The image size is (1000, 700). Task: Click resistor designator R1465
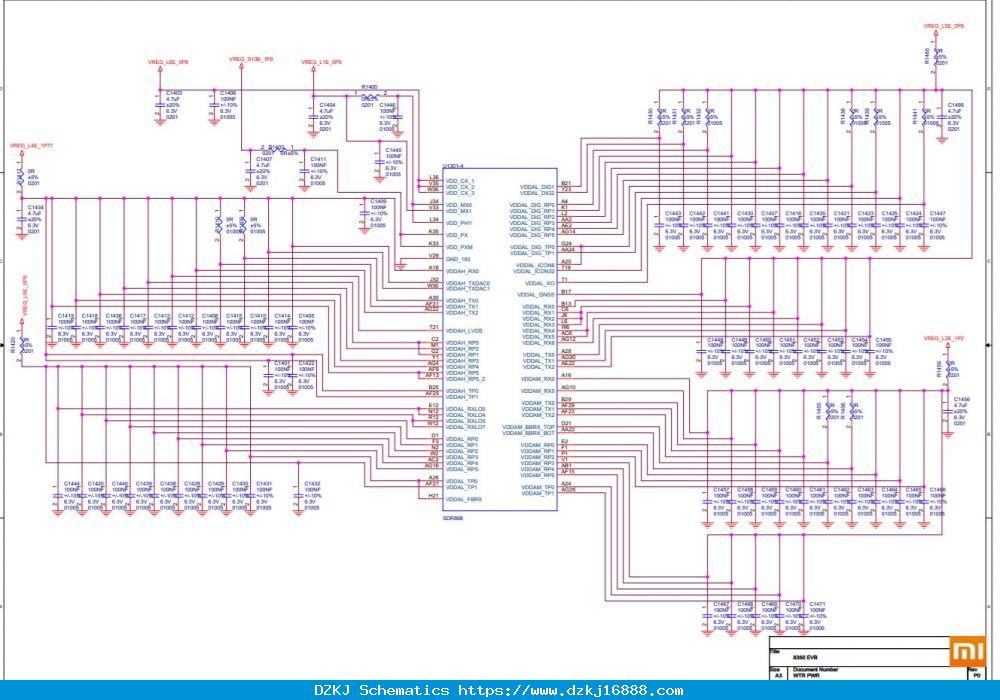927,56
